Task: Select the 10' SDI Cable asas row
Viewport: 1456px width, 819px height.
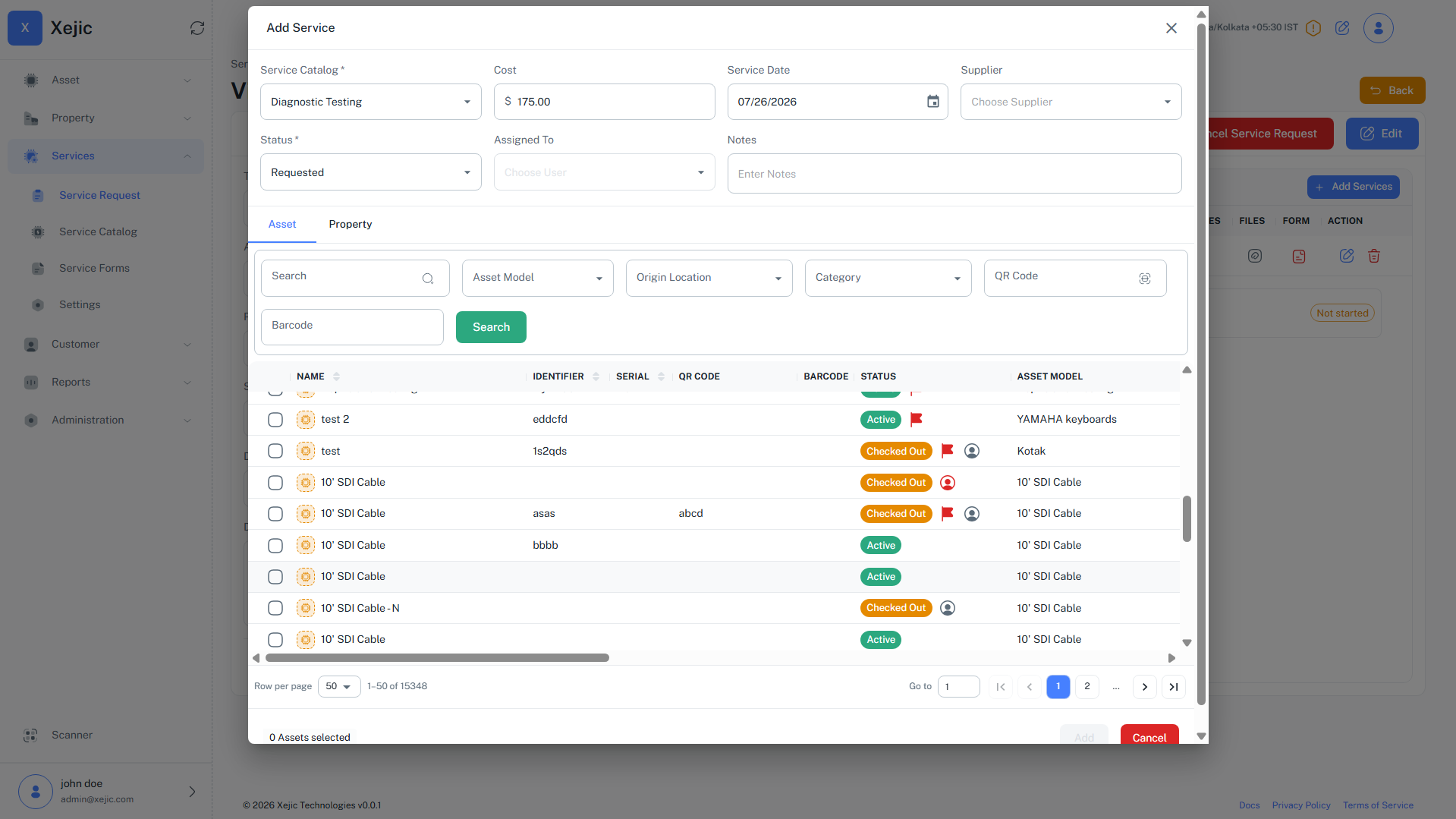Action: (x=275, y=514)
